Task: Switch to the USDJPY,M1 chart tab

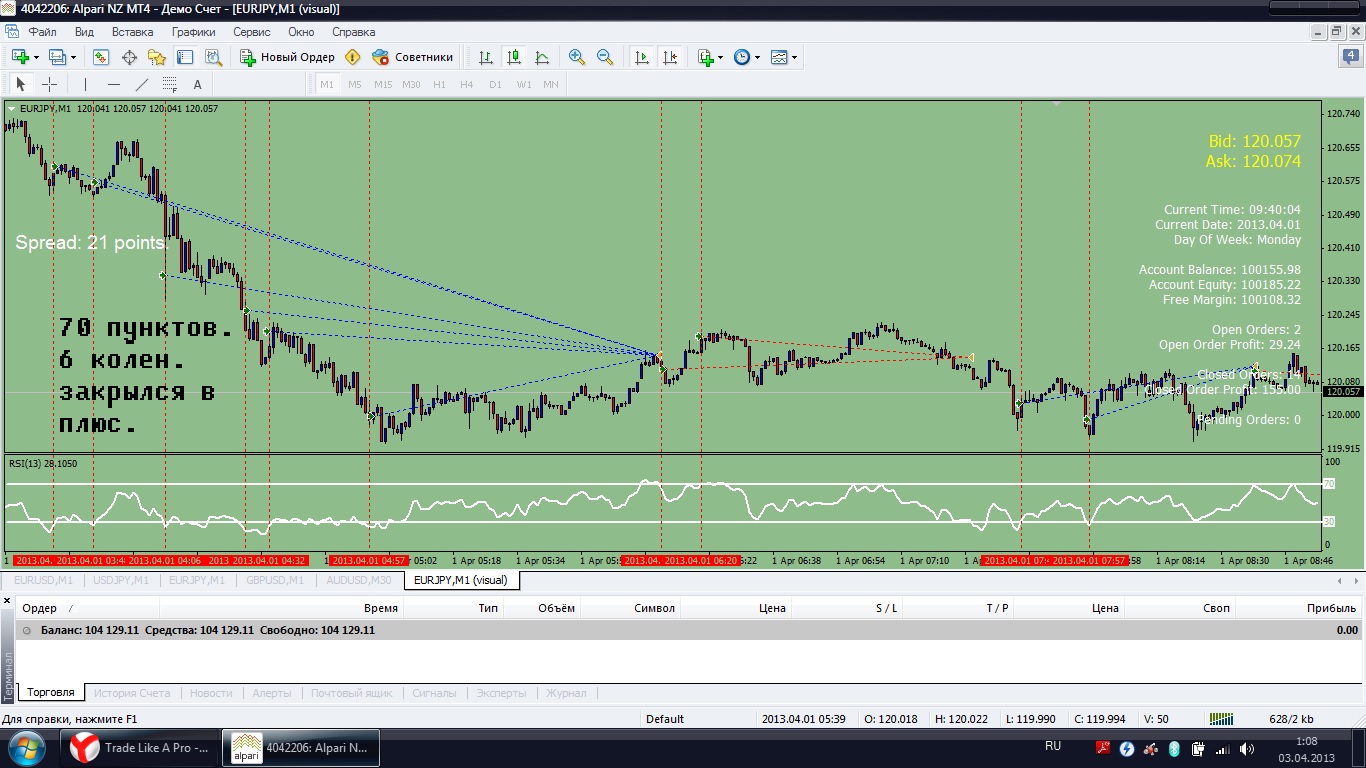Action: [x=121, y=580]
